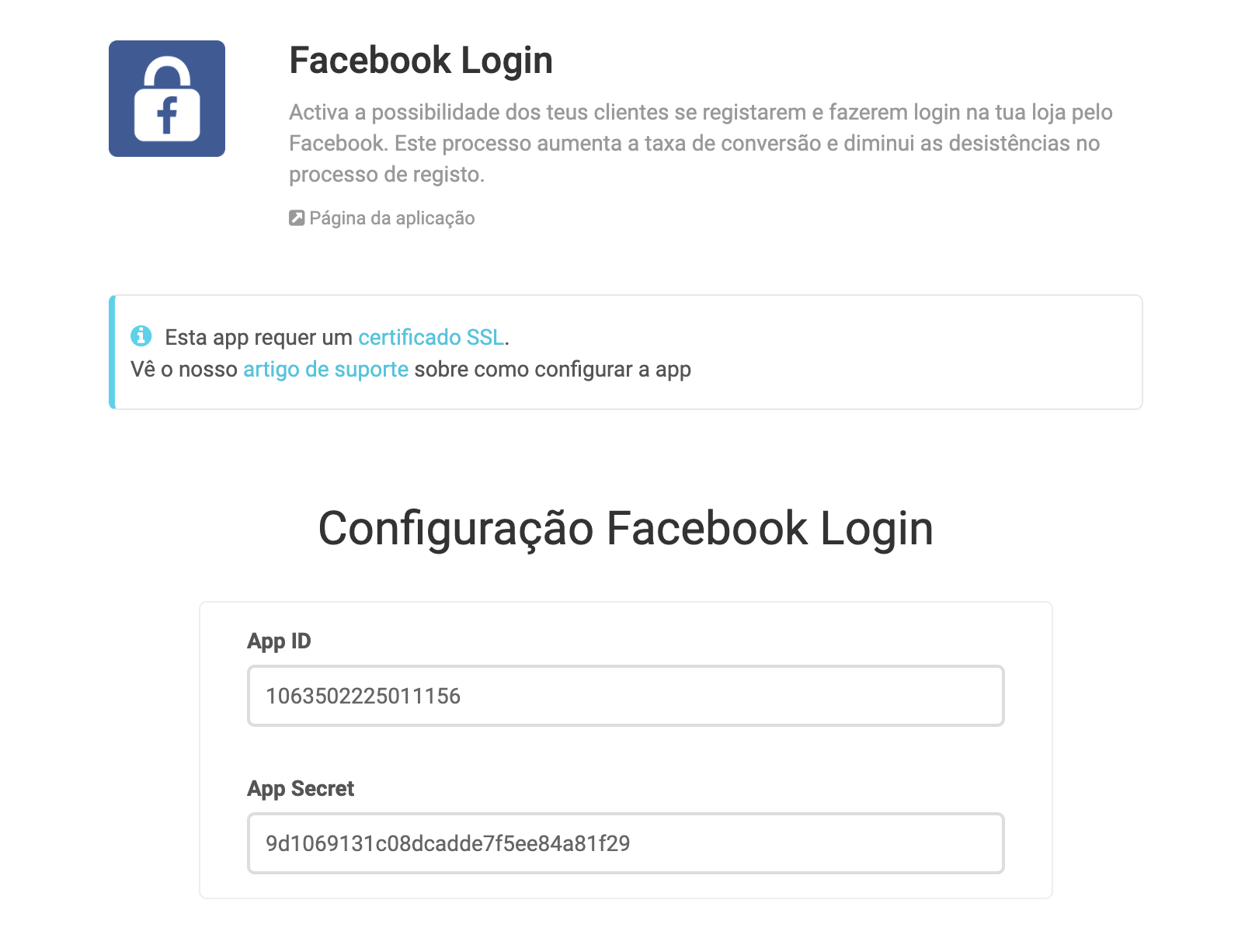The height and width of the screenshot is (952, 1238).
Task: Click the padlock shackle of the app logo
Action: pyautogui.click(x=167, y=70)
